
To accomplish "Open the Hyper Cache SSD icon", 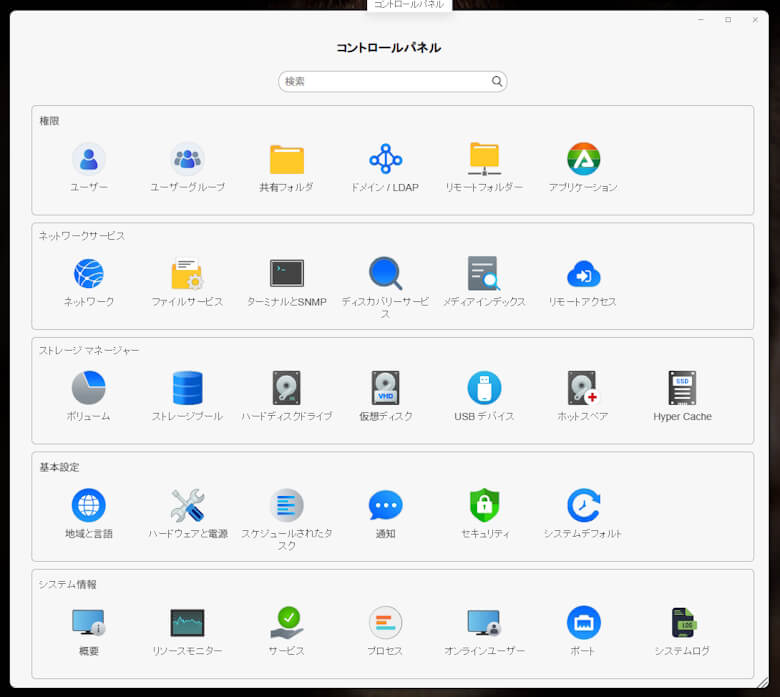I will pos(682,388).
